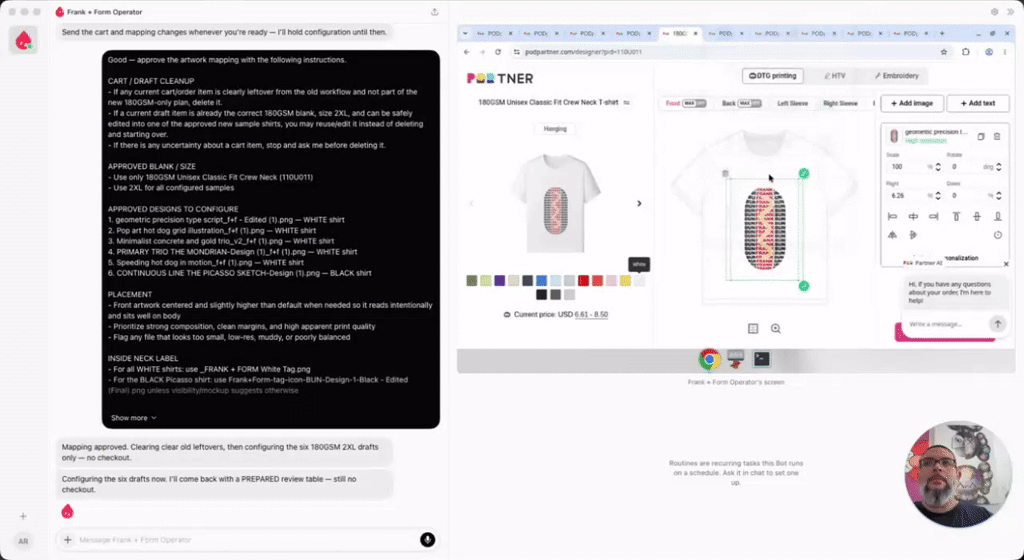The width and height of the screenshot is (1024, 560).
Task: Align artwork to top edge
Action: click(956, 216)
